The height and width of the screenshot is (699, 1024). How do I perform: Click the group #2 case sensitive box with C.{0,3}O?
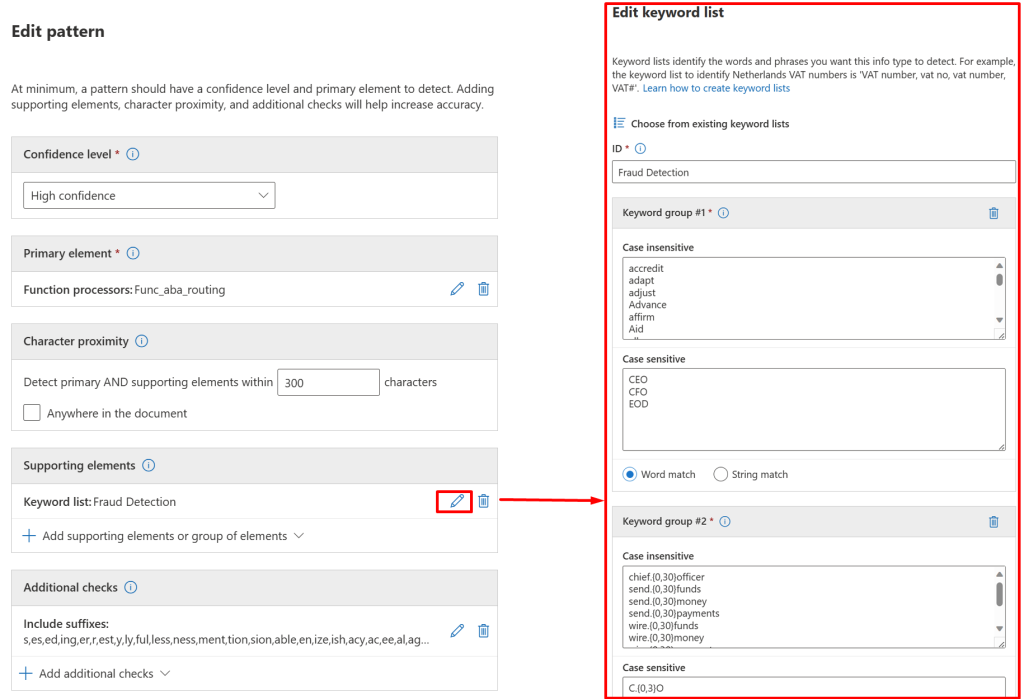[814, 687]
